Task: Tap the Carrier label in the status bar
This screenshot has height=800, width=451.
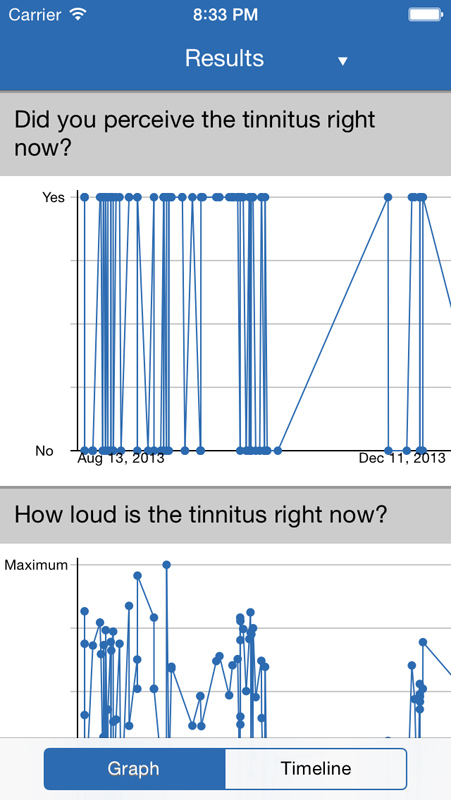Action: 35,15
